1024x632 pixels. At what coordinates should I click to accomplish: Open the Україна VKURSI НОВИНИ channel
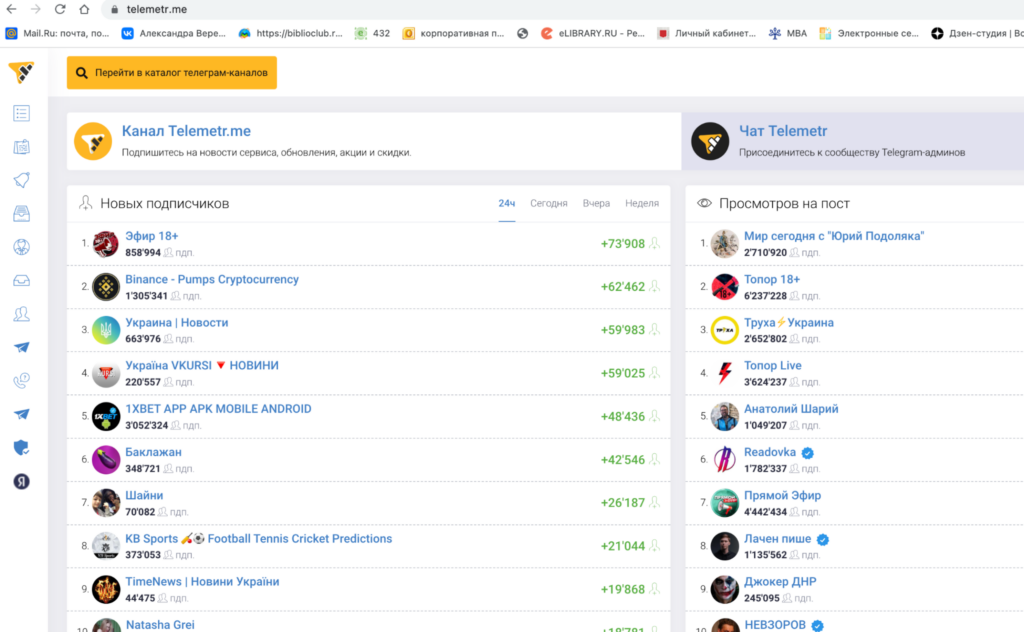(x=202, y=366)
